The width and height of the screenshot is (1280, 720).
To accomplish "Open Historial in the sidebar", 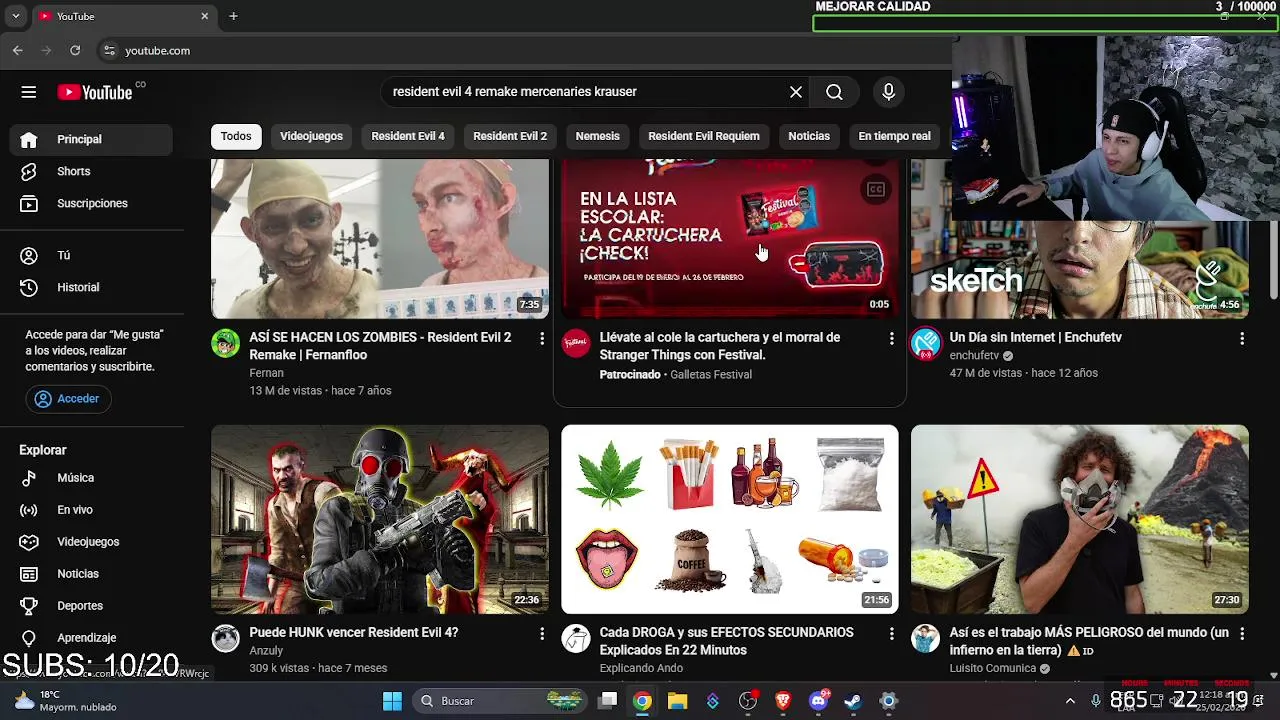I will click(x=92, y=287).
